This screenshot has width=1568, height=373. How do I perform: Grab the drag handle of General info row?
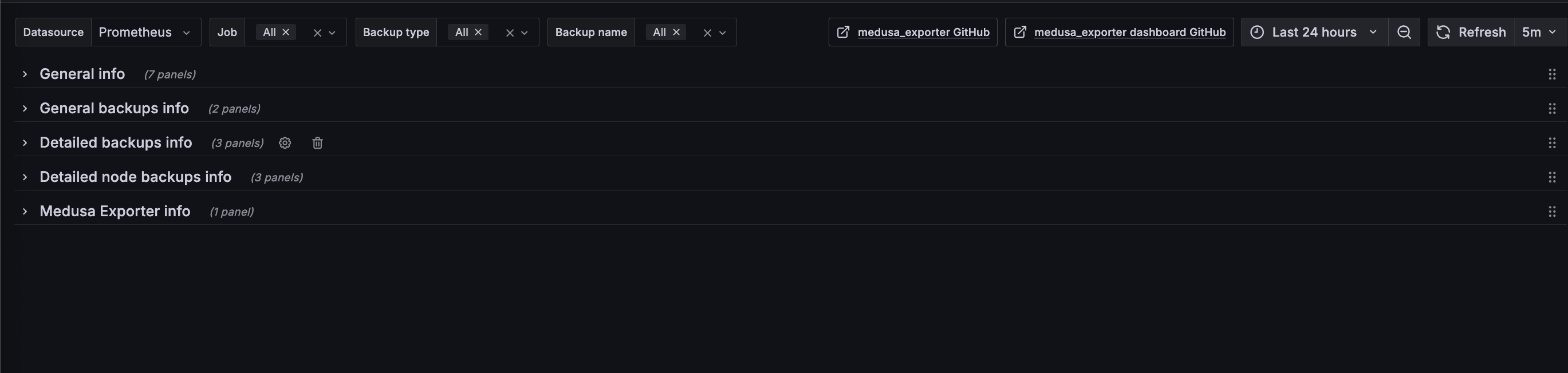click(x=1553, y=74)
